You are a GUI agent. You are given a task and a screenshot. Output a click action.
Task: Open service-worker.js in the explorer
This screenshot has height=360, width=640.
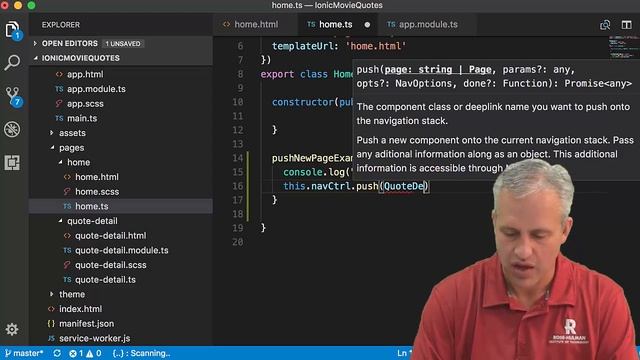click(x=94, y=338)
